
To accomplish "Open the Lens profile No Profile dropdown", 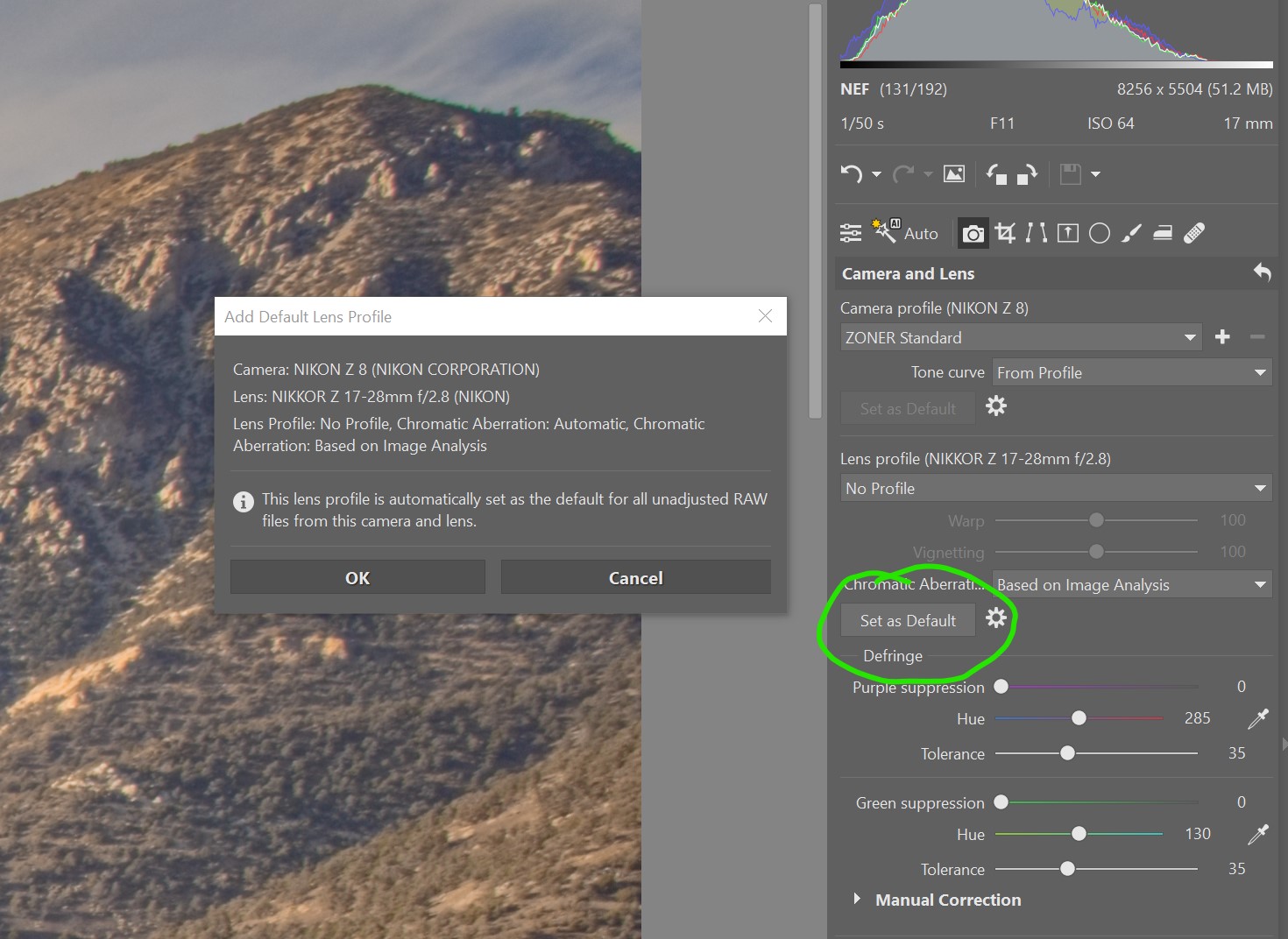I will 1055,488.
